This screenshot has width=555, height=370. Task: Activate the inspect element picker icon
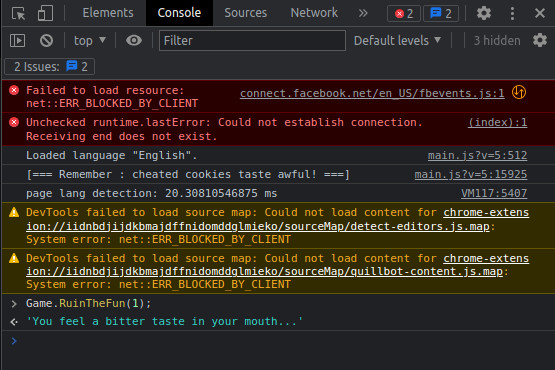coord(18,13)
